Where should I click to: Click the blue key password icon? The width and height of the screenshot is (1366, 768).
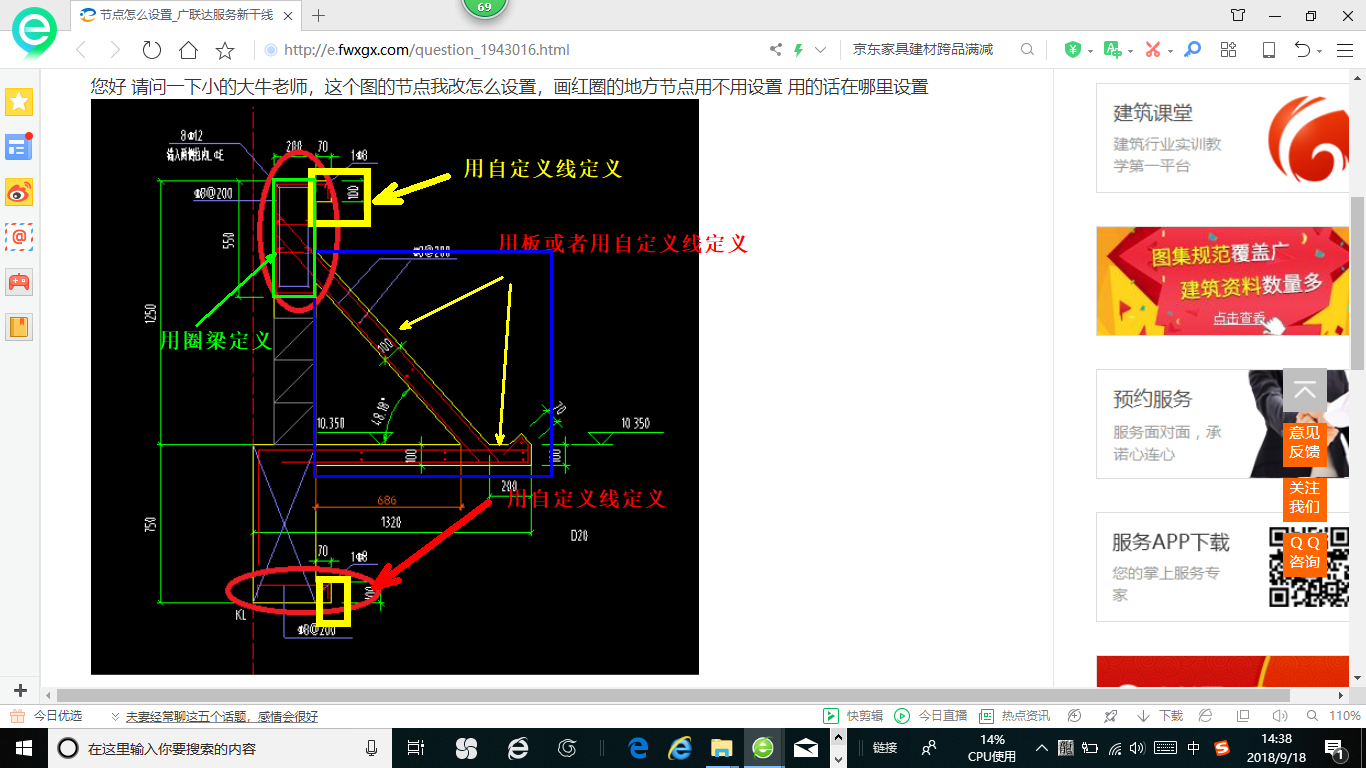1192,50
